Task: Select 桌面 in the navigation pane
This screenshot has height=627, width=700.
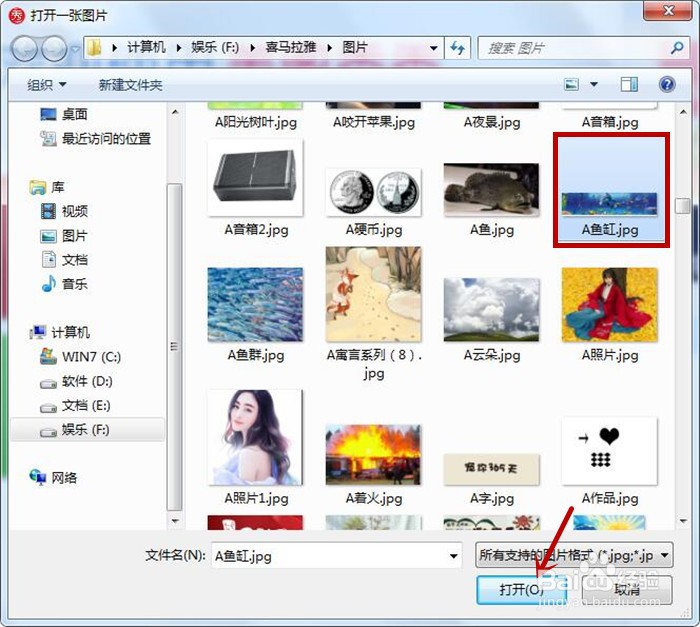Action: point(64,114)
